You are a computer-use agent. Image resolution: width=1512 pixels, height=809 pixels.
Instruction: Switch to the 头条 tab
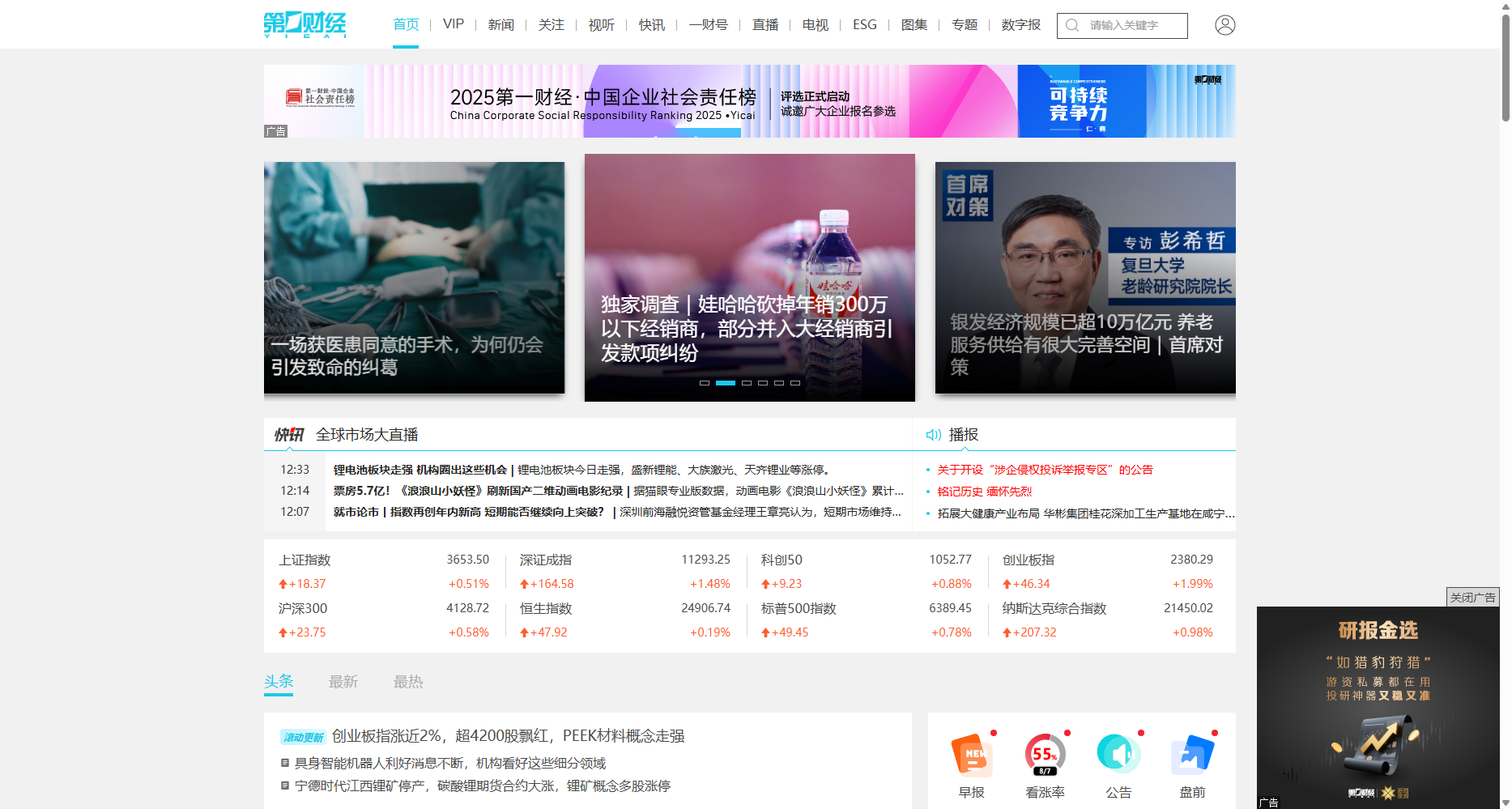pyautogui.click(x=279, y=682)
